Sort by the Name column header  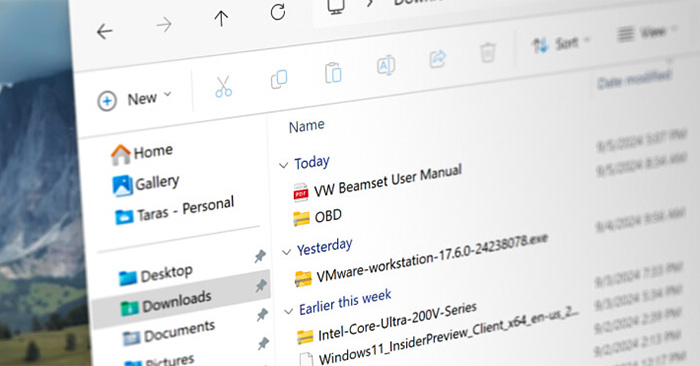(307, 126)
